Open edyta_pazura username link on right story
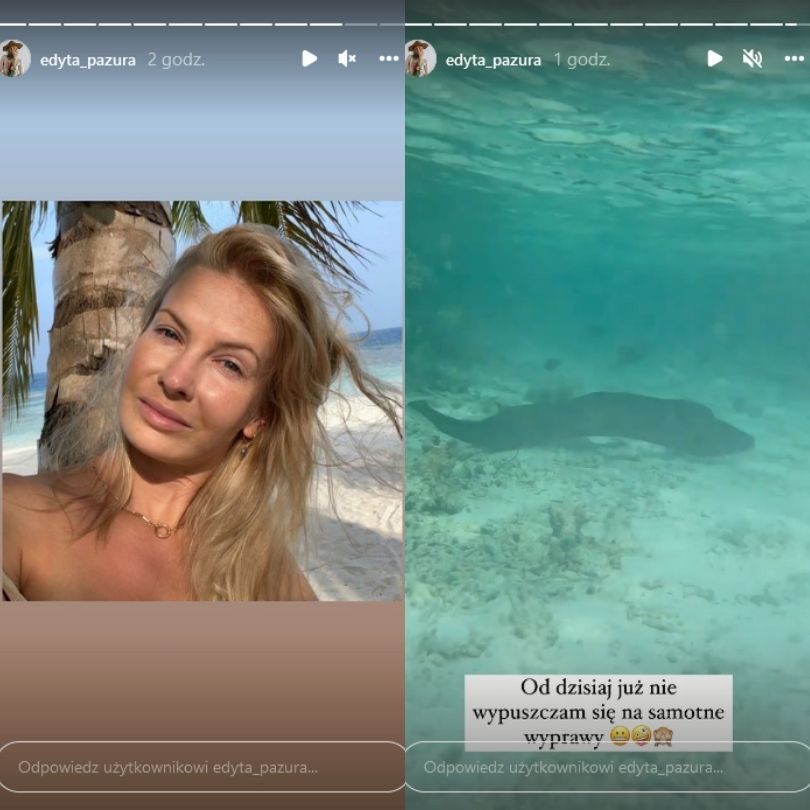810x810 pixels. click(x=493, y=60)
